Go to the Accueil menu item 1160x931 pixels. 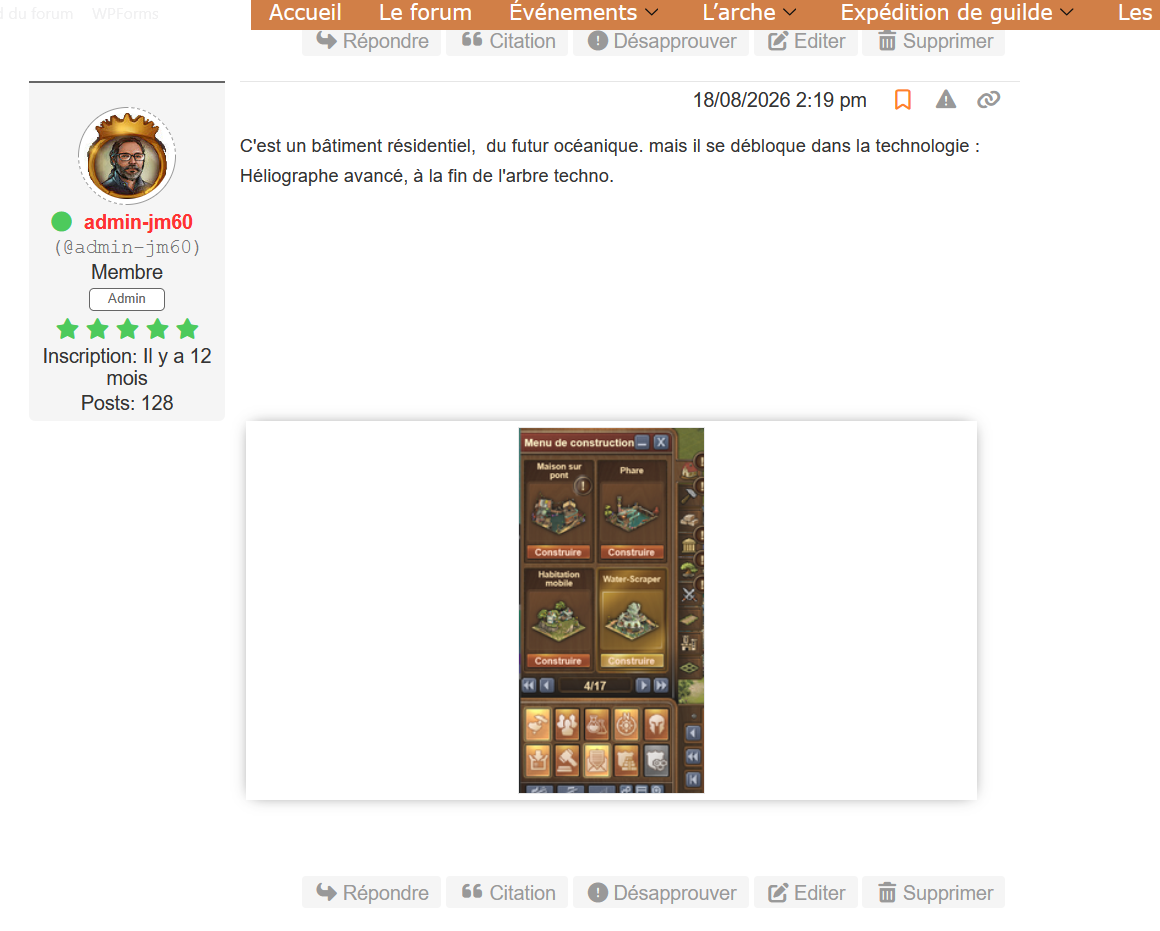(305, 13)
